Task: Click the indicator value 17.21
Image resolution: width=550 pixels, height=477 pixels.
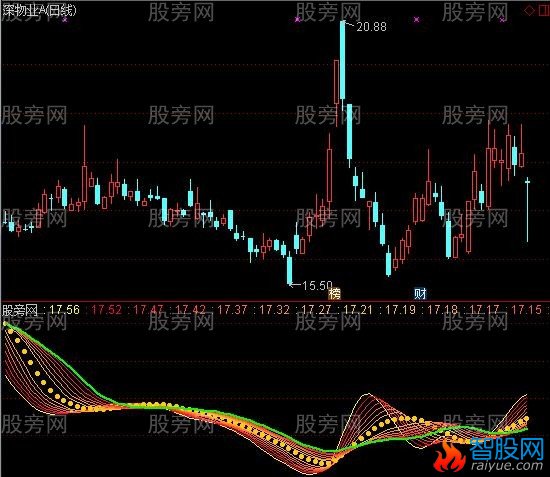Action: point(358,310)
